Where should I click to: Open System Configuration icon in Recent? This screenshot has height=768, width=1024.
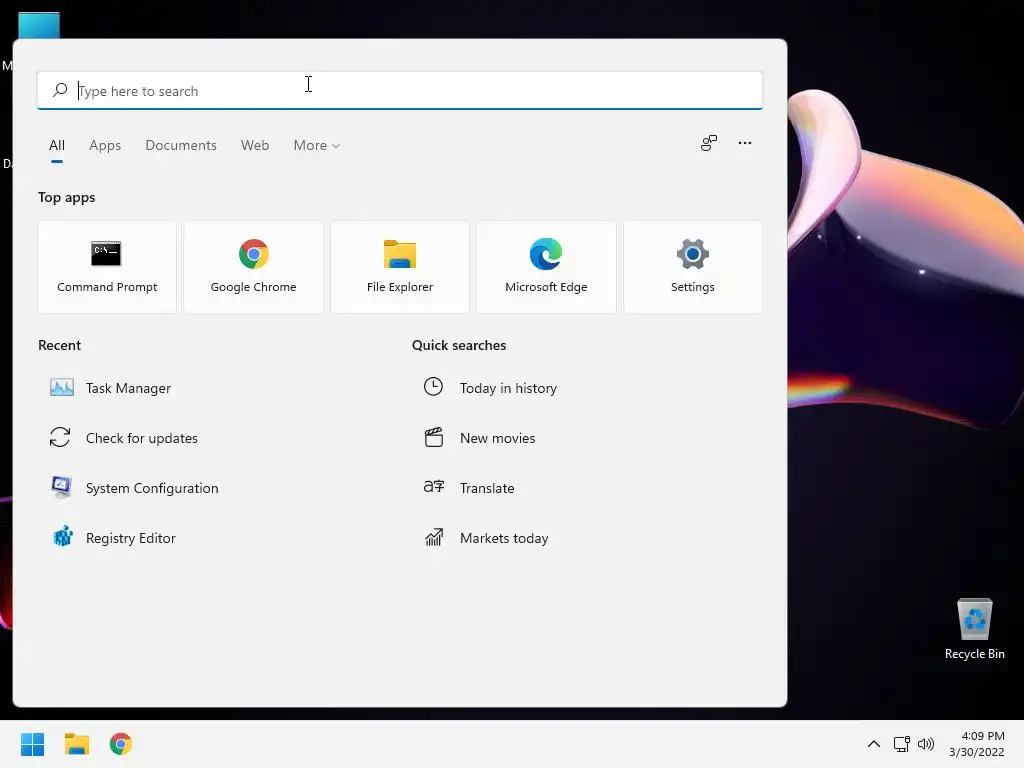(61, 487)
